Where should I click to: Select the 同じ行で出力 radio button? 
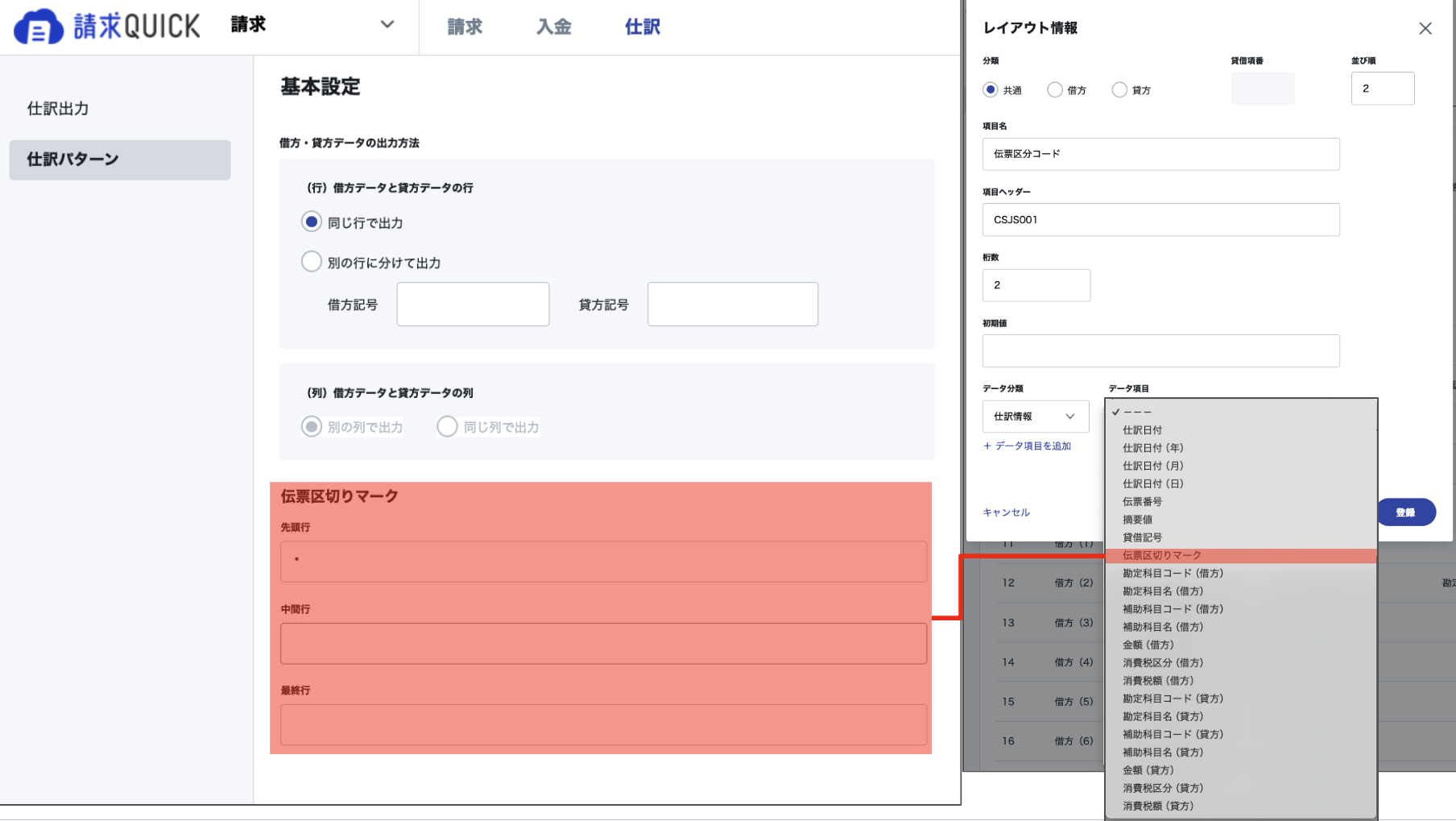coord(311,222)
